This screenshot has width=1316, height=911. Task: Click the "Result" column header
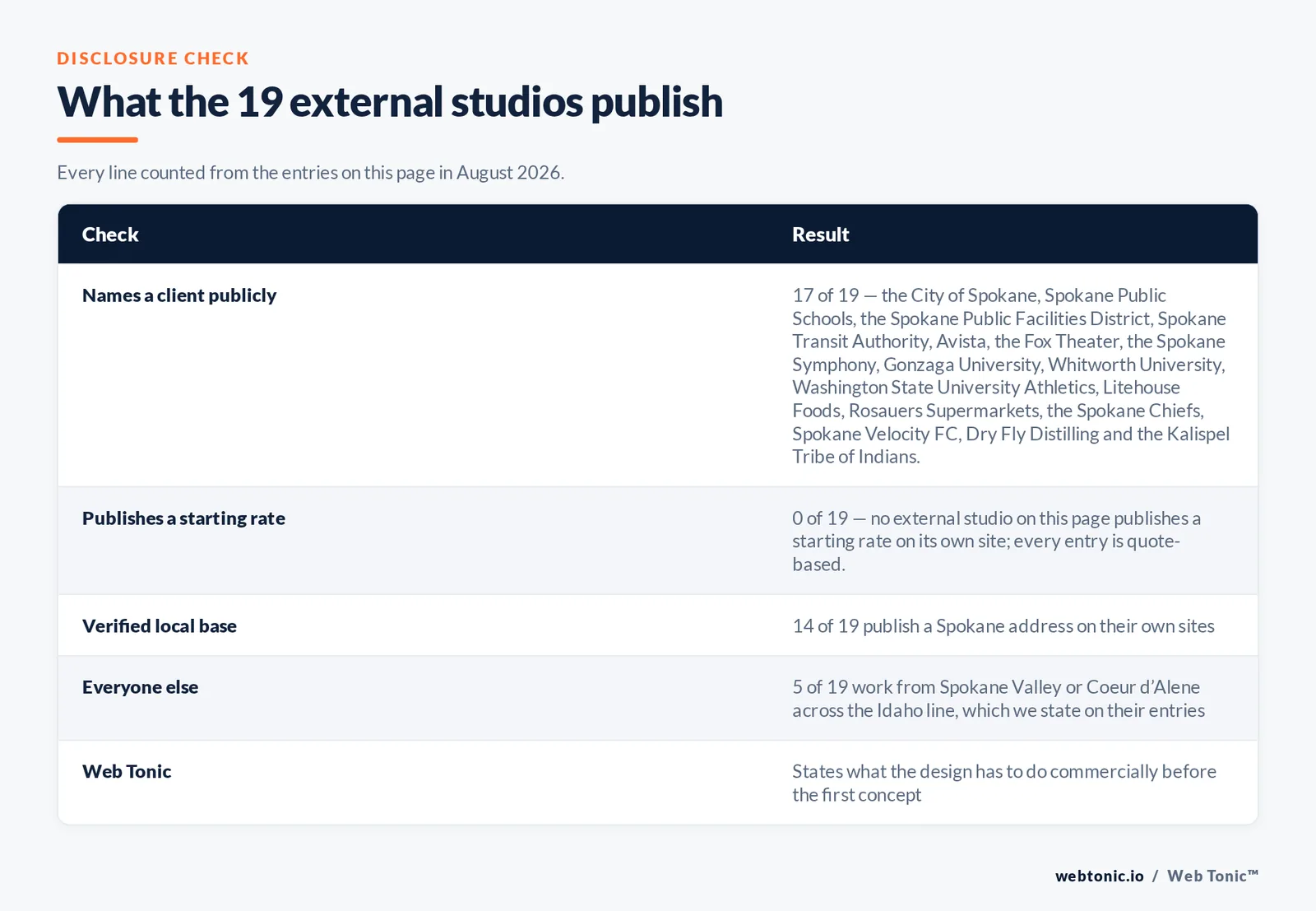(820, 235)
